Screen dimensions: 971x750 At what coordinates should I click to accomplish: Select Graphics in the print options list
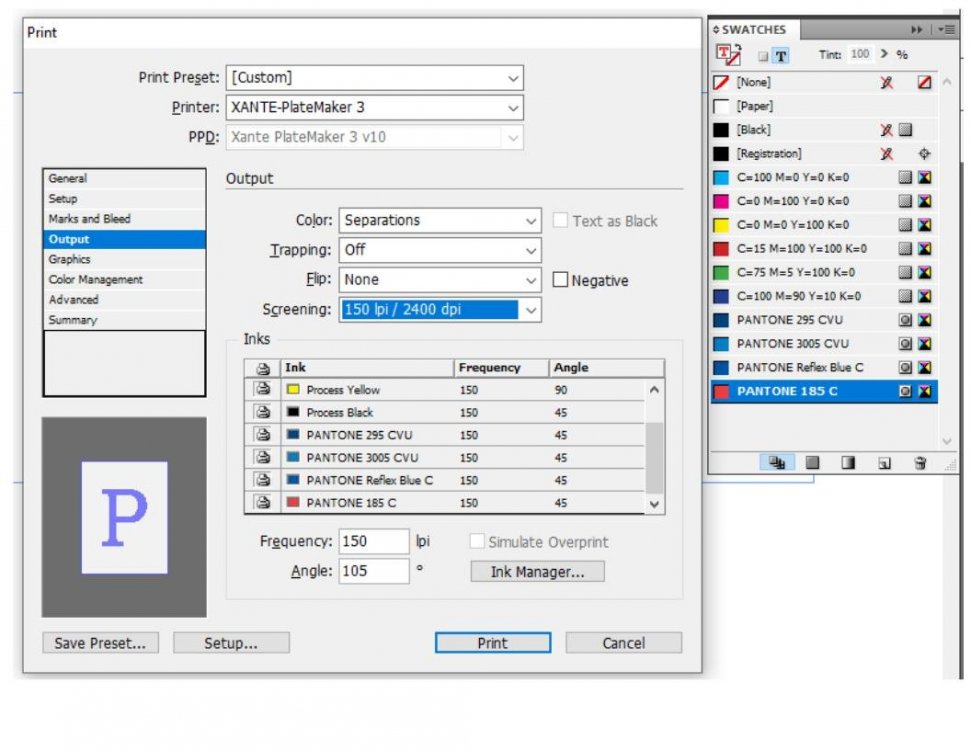coord(124,259)
